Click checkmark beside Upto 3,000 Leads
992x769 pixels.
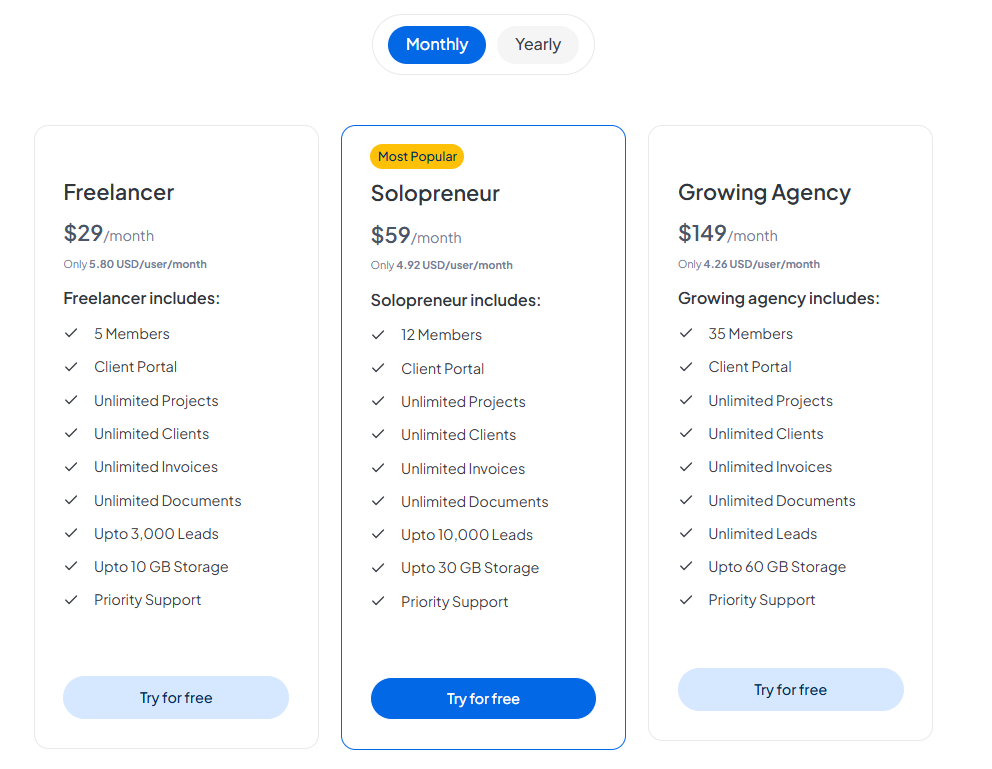(x=71, y=534)
